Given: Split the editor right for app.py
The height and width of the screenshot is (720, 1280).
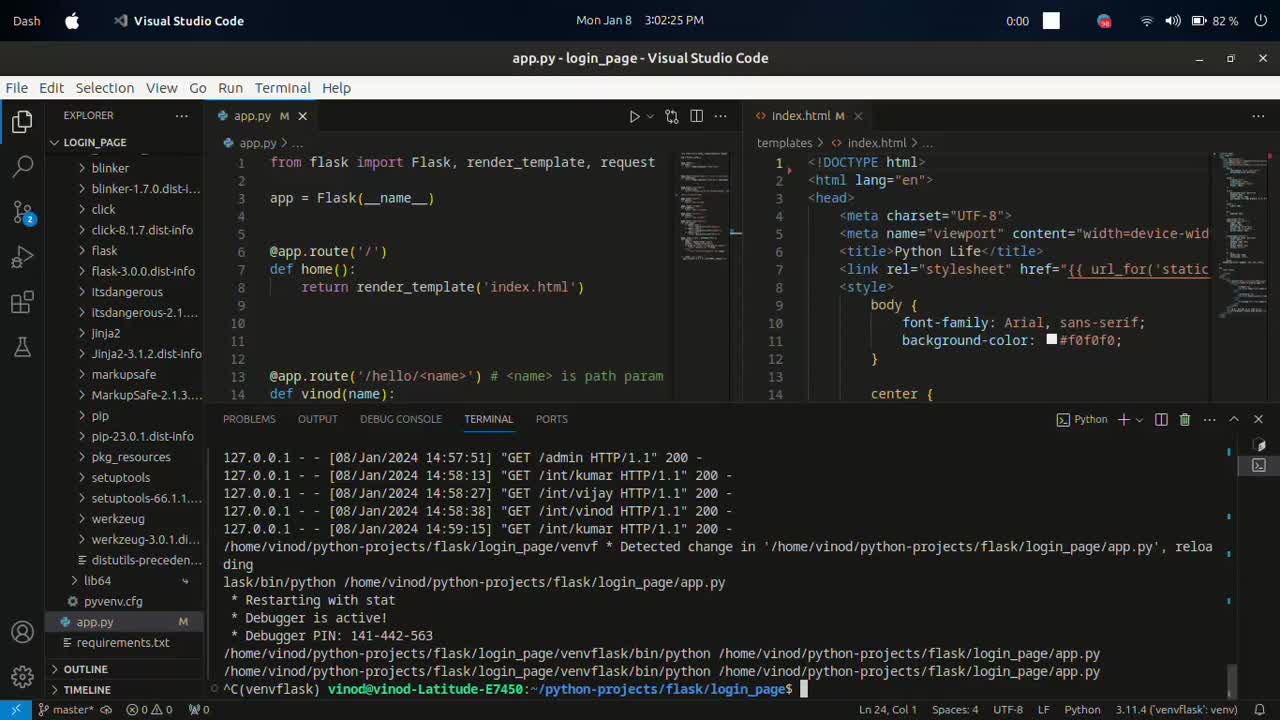Looking at the screenshot, I should click(x=696, y=116).
